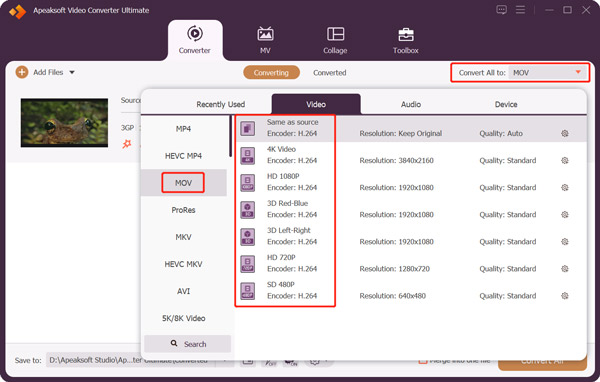Image resolution: width=600 pixels, height=382 pixels.
Task: Click the HD 720P preset icon
Action: coord(248,264)
